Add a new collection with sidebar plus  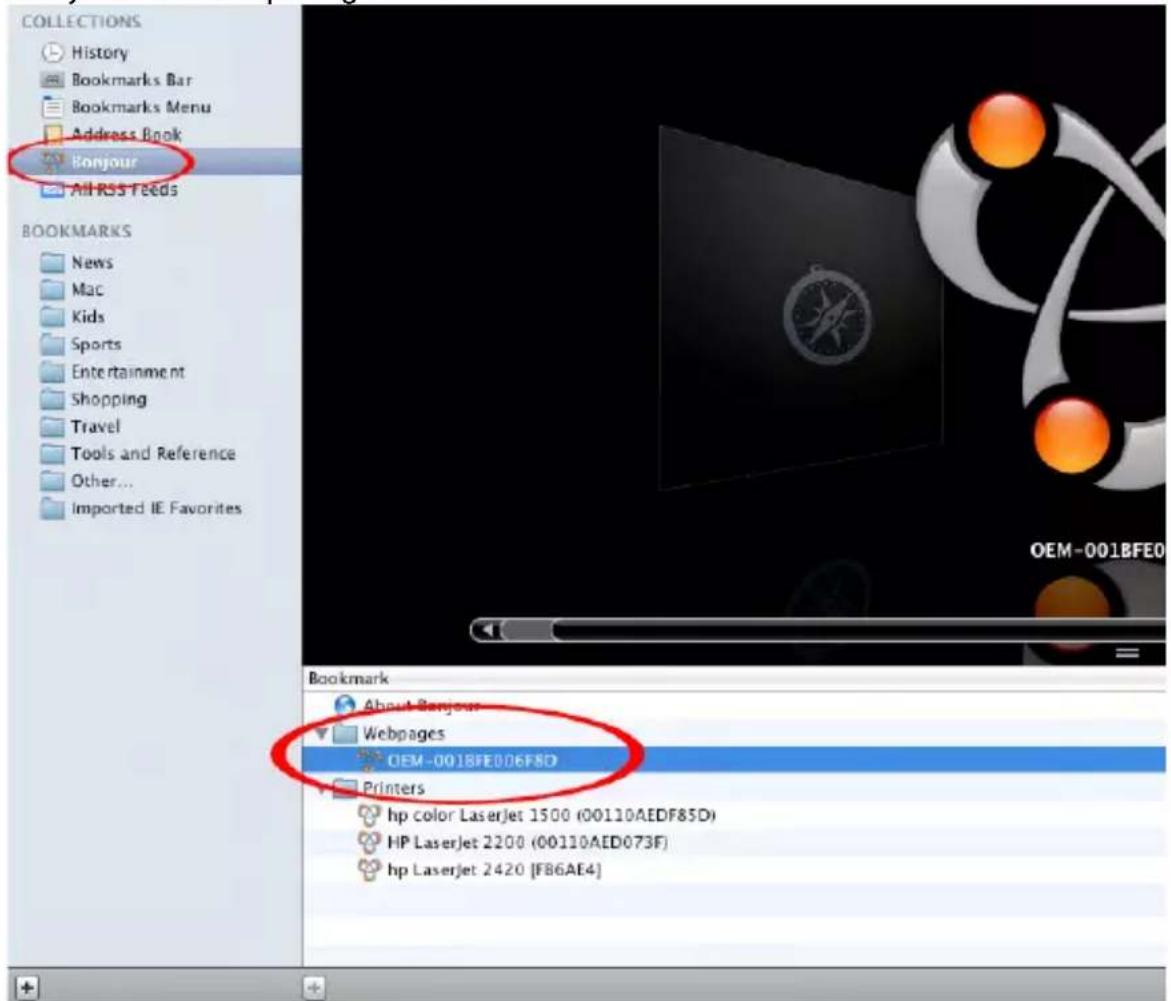point(26,987)
